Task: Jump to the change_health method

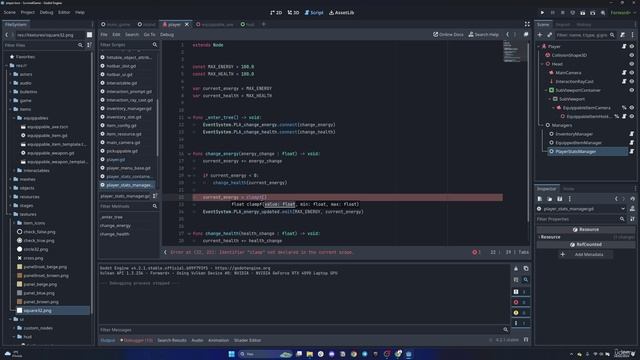Action: pos(115,234)
